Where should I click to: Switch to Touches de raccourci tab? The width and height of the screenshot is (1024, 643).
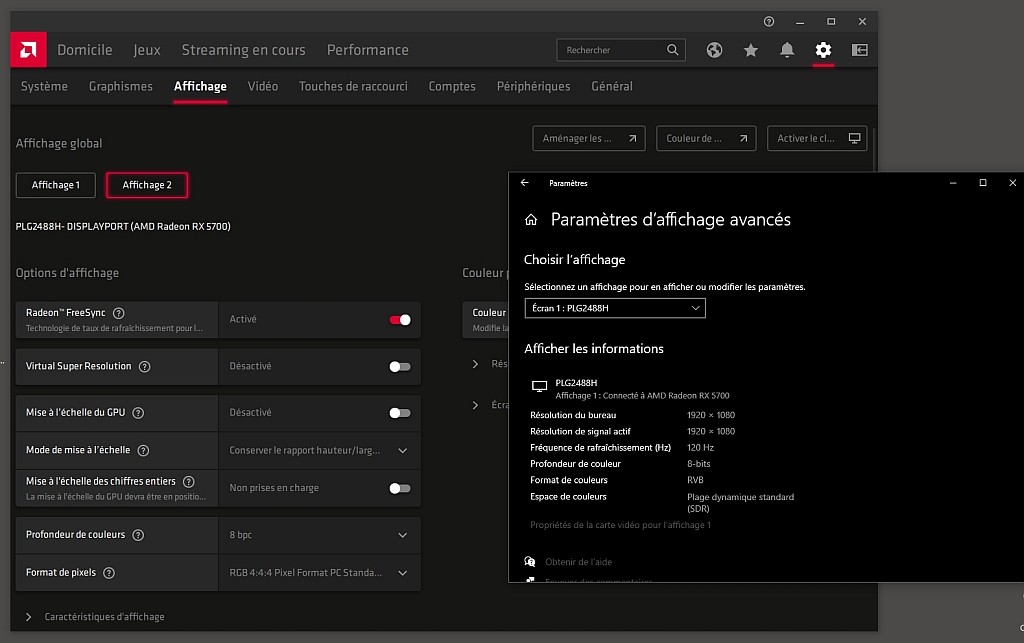[353, 86]
